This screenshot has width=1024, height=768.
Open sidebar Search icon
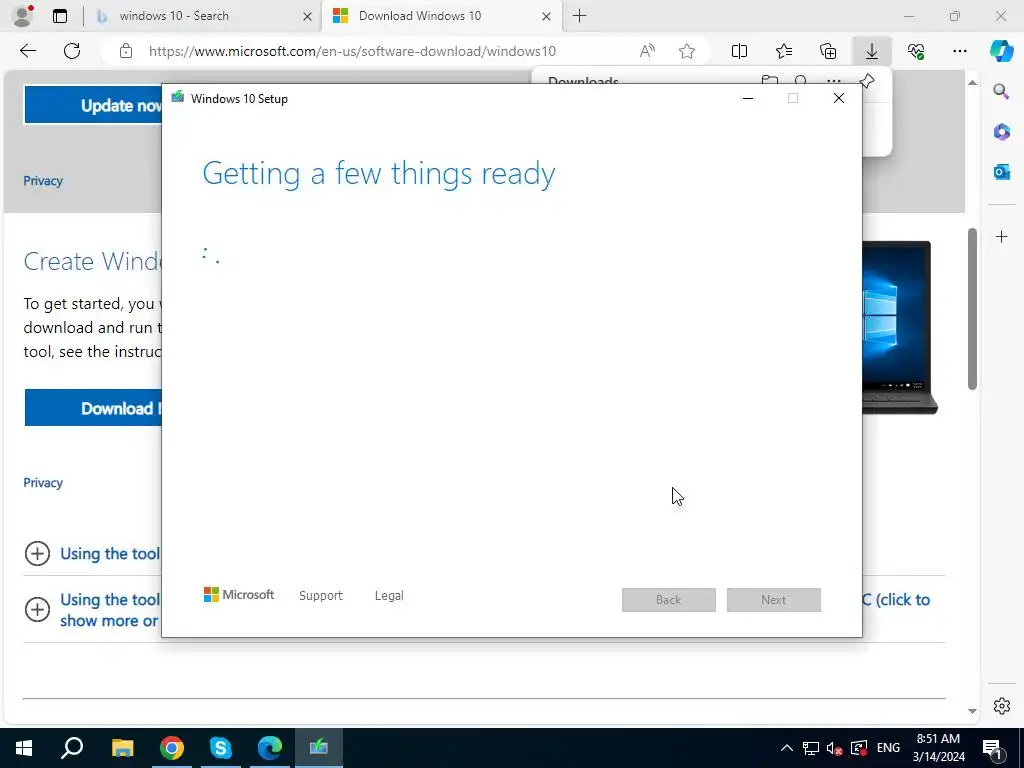point(1001,91)
